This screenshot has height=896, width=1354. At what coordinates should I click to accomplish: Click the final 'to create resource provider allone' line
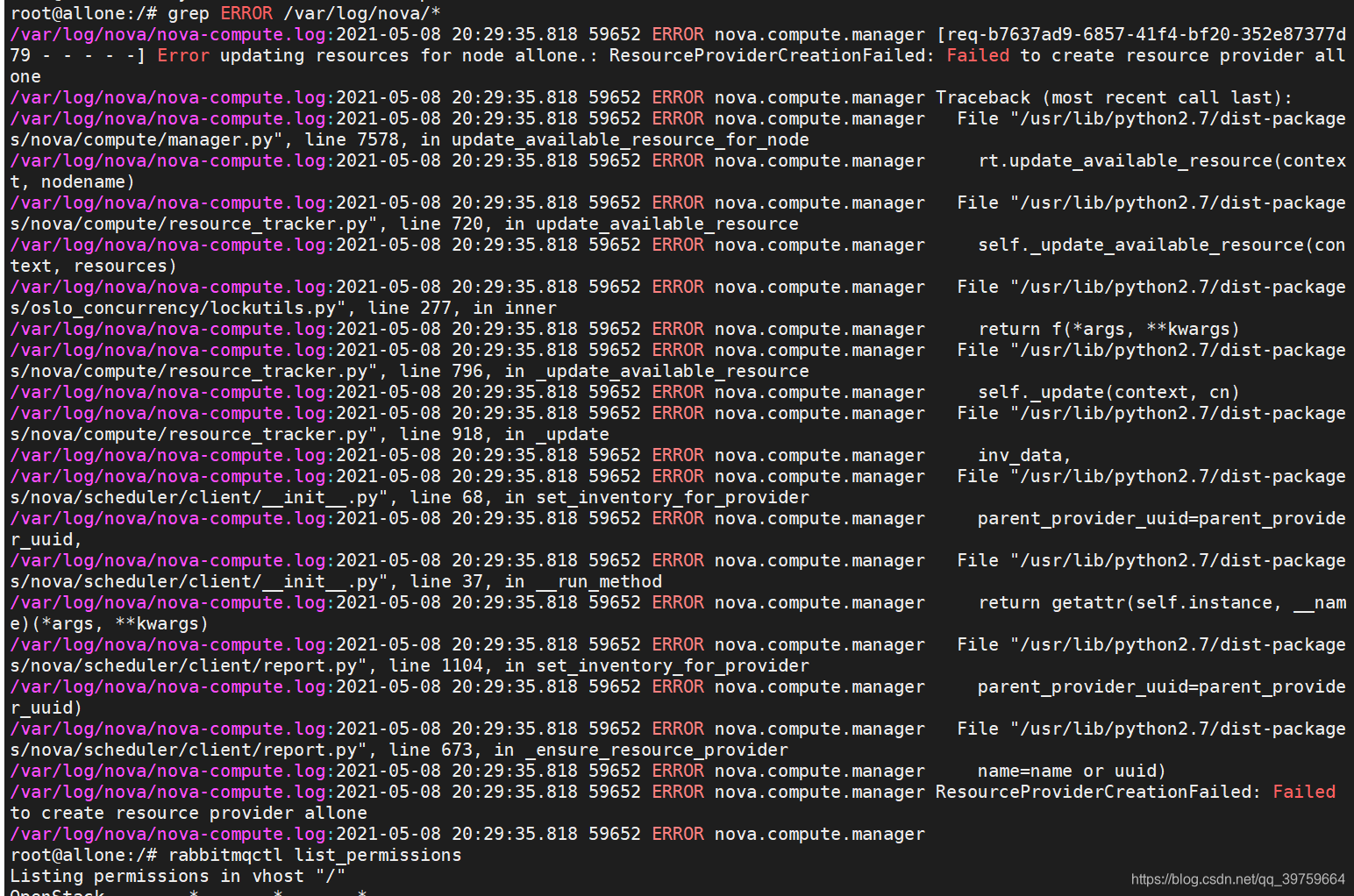click(x=189, y=813)
